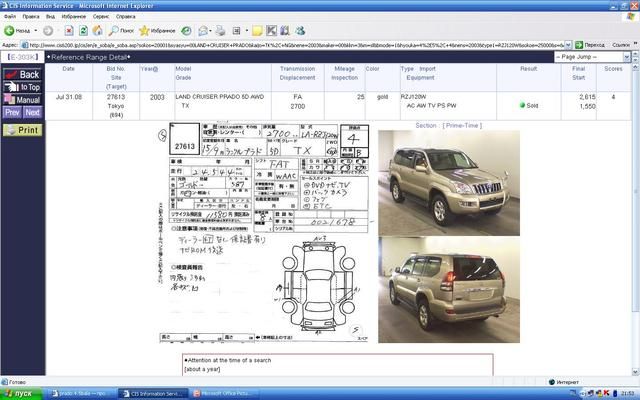Click the Edit page icon in the toolbar
This screenshot has height=400, width=640.
pos(237,31)
